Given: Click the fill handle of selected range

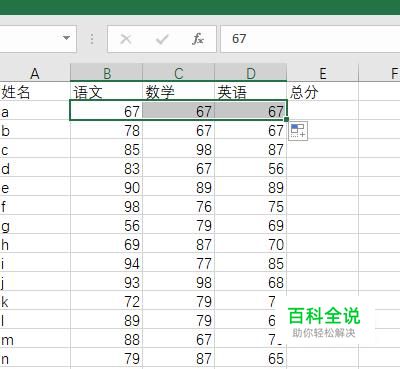Looking at the screenshot, I should 286,119.
